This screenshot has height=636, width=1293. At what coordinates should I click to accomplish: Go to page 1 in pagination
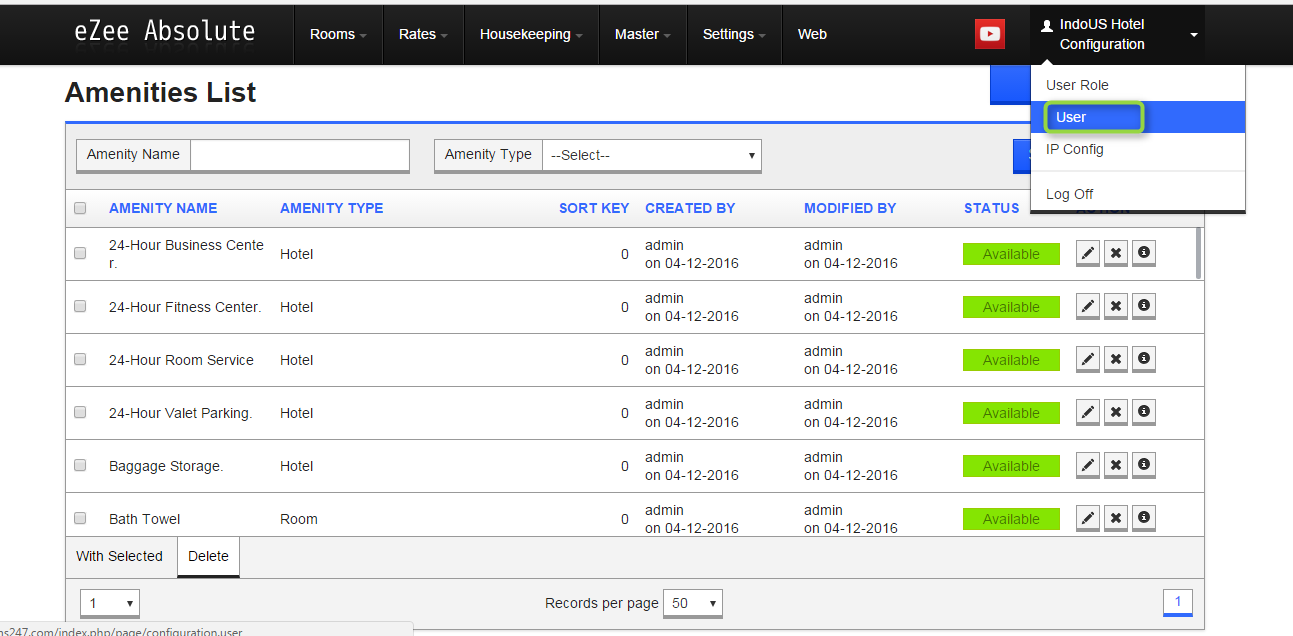tap(1178, 602)
